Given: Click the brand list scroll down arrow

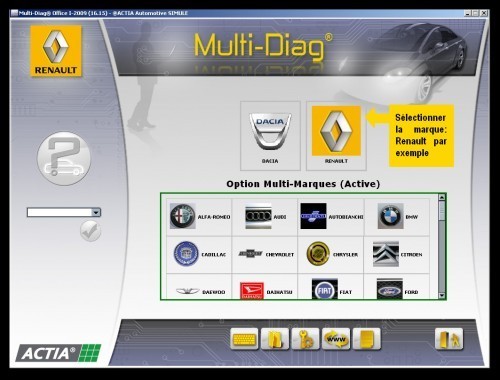Looking at the screenshot, I should click(x=442, y=295).
